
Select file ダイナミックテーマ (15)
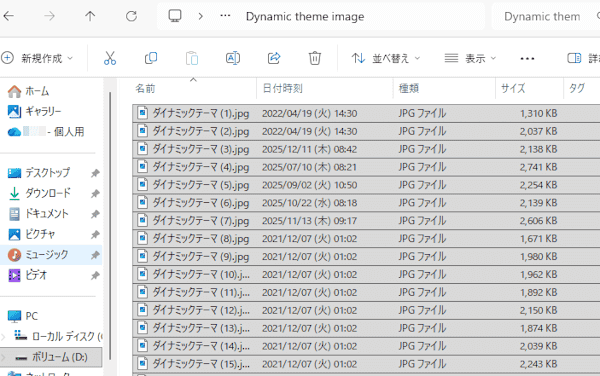pyautogui.click(x=201, y=364)
